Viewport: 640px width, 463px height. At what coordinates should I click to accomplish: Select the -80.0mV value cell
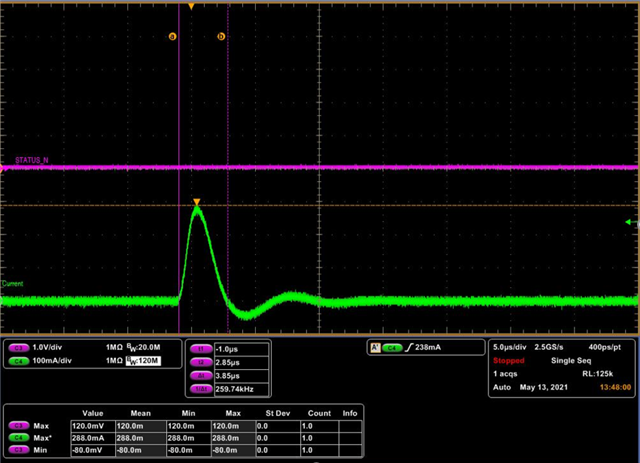coord(93,450)
